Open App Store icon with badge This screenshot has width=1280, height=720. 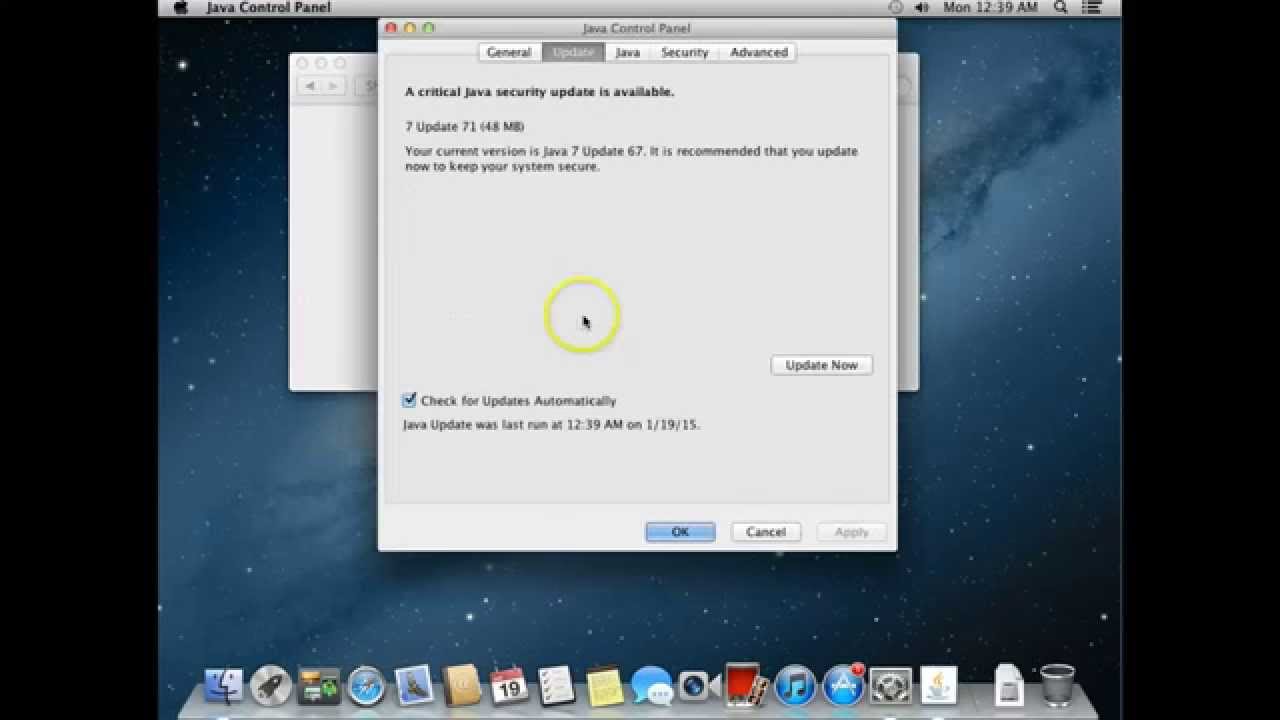(843, 686)
